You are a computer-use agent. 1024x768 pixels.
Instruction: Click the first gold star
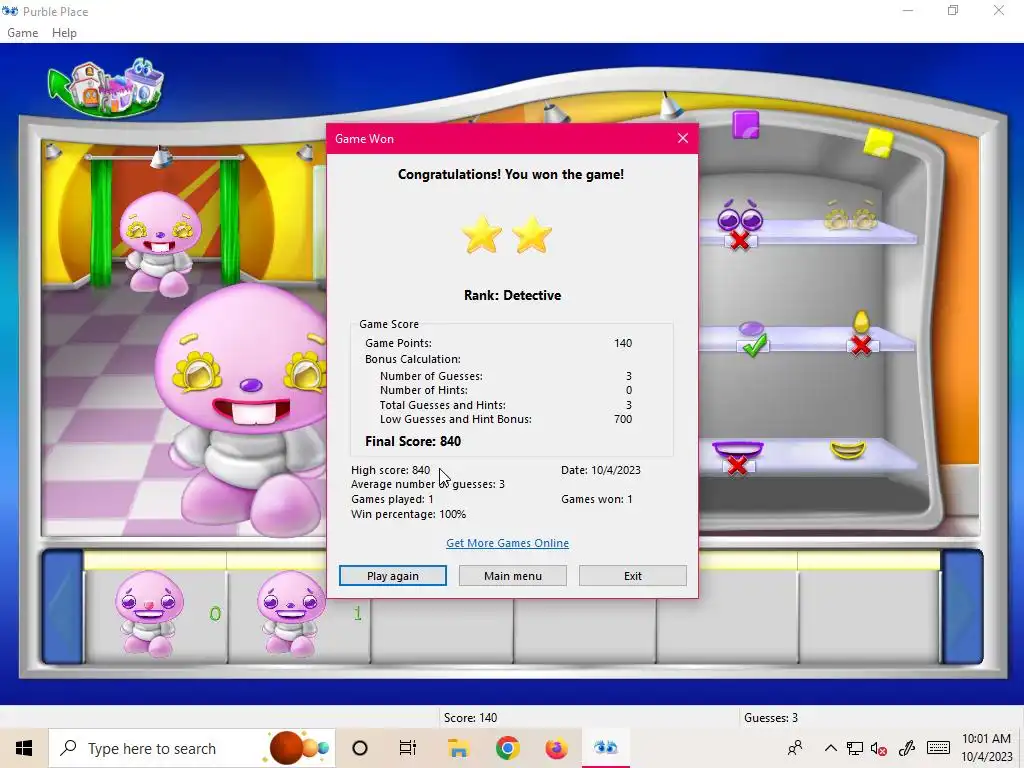coord(482,234)
